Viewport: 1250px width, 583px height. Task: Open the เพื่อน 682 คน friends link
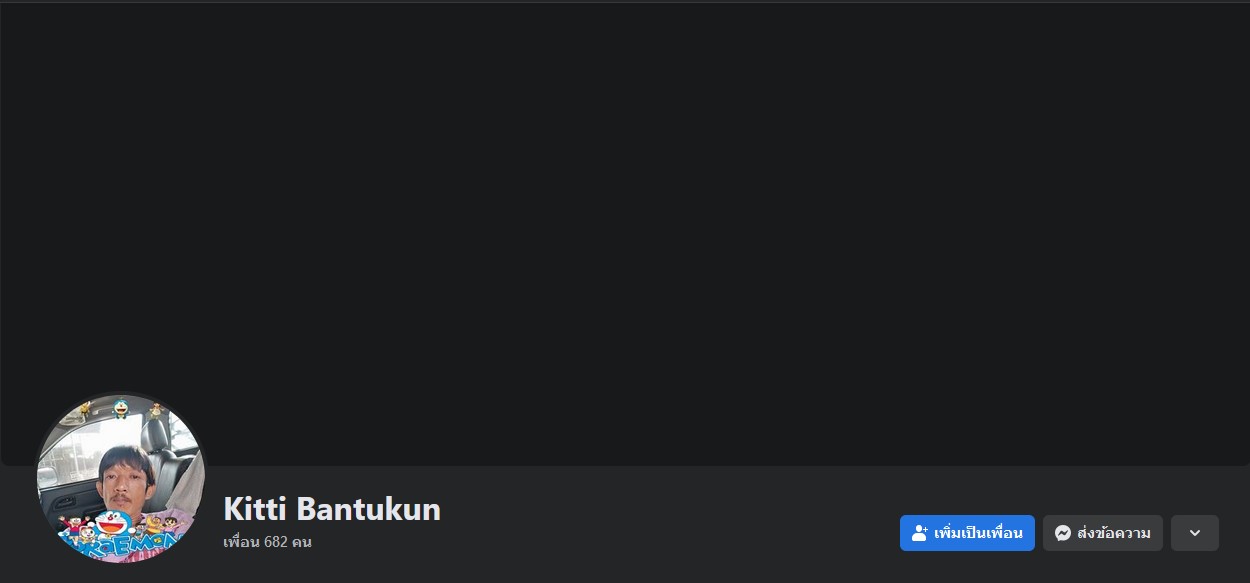coord(267,542)
